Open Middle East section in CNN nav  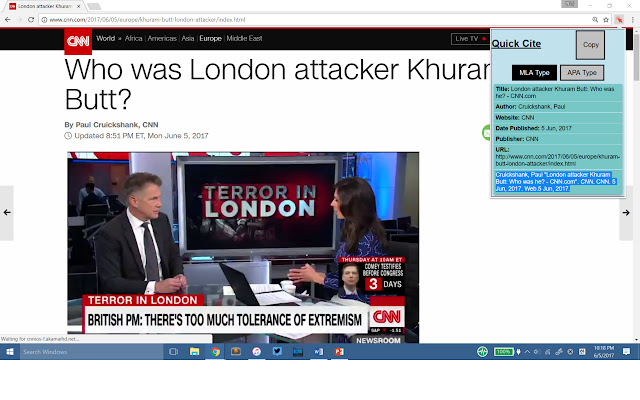tap(244, 38)
